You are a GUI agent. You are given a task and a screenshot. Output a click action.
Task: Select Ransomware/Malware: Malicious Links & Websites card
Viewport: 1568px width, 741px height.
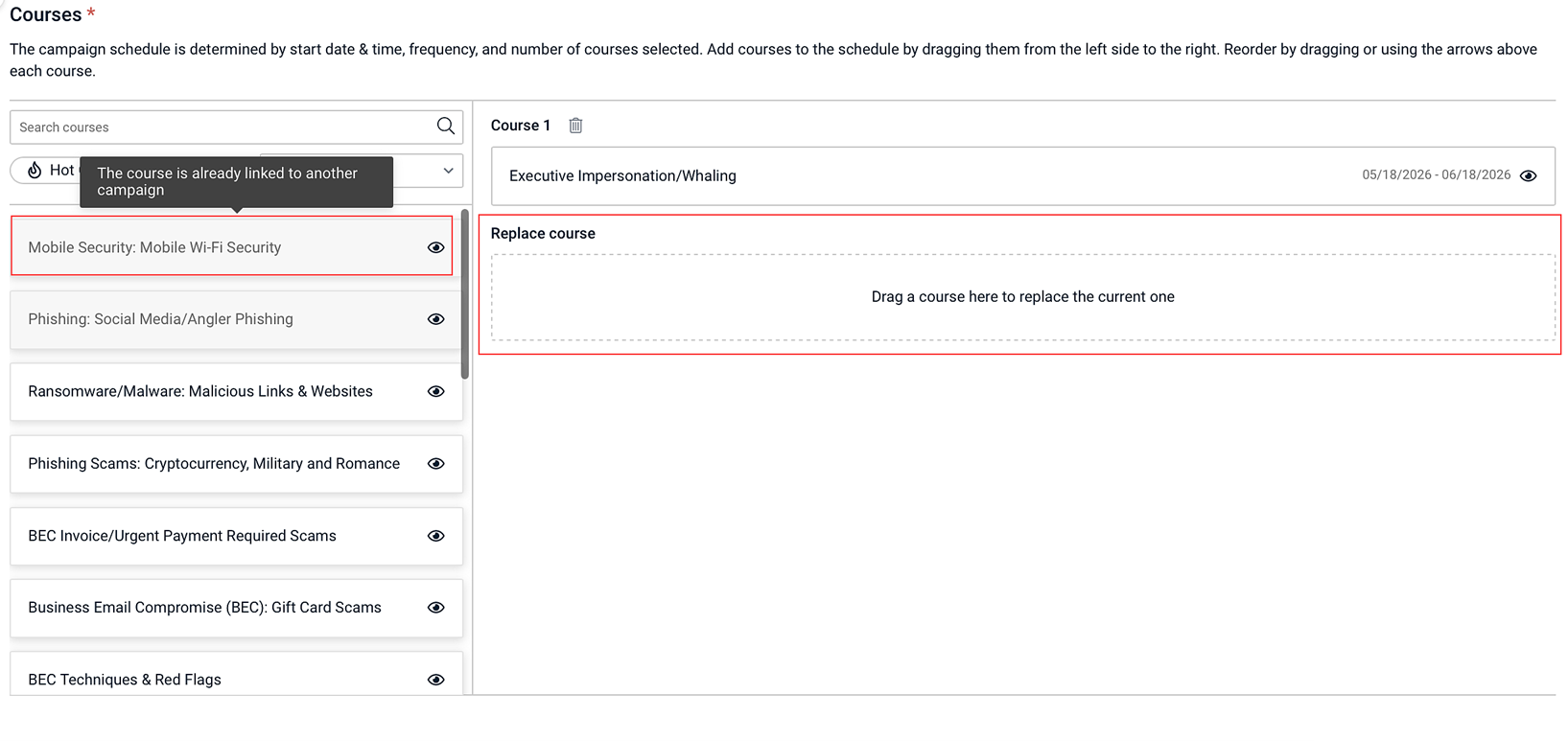pos(236,391)
